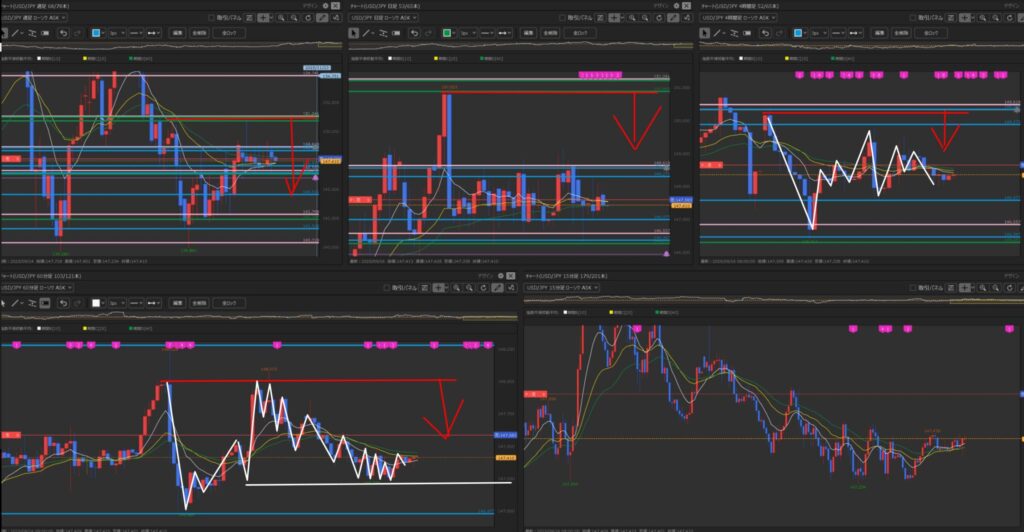
Task: Pick the blue line color swatch in weekly chart
Action: tap(96, 33)
